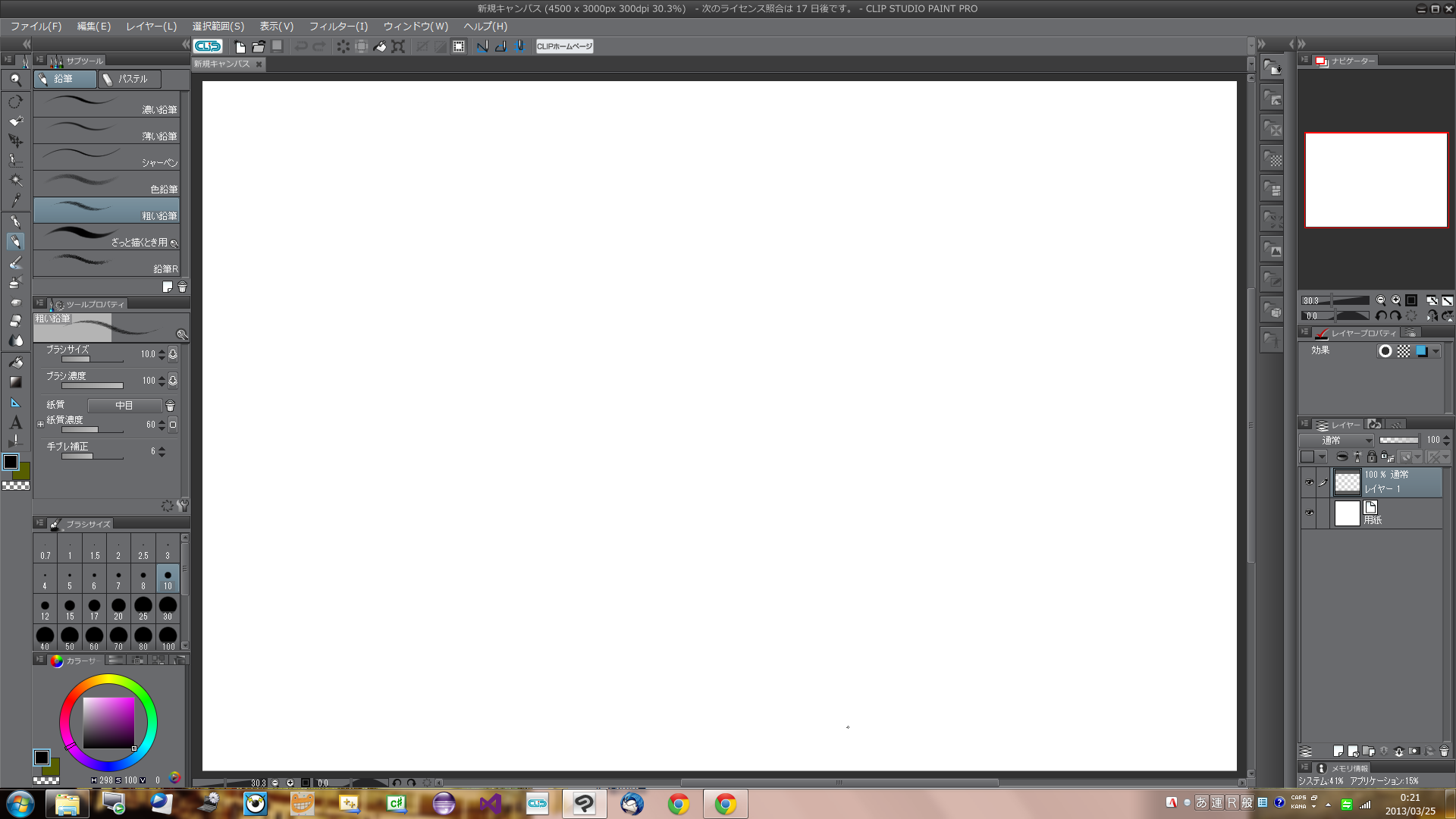This screenshot has height=819, width=1456.
Task: Select the magnifier zoom tool
Action: pos(15,80)
